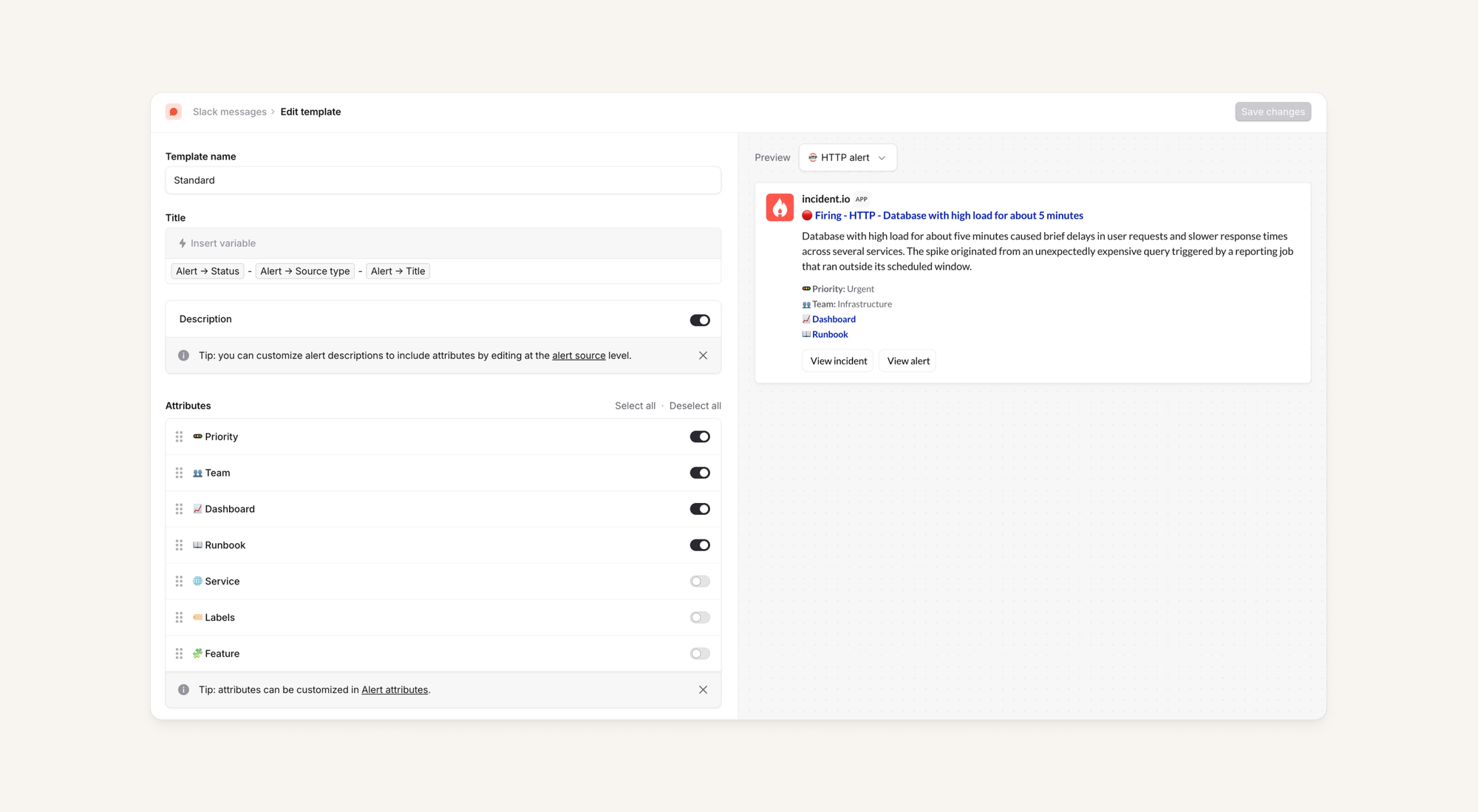Click drag handle for Runbook attribute
This screenshot has height=812, width=1478.
click(179, 545)
